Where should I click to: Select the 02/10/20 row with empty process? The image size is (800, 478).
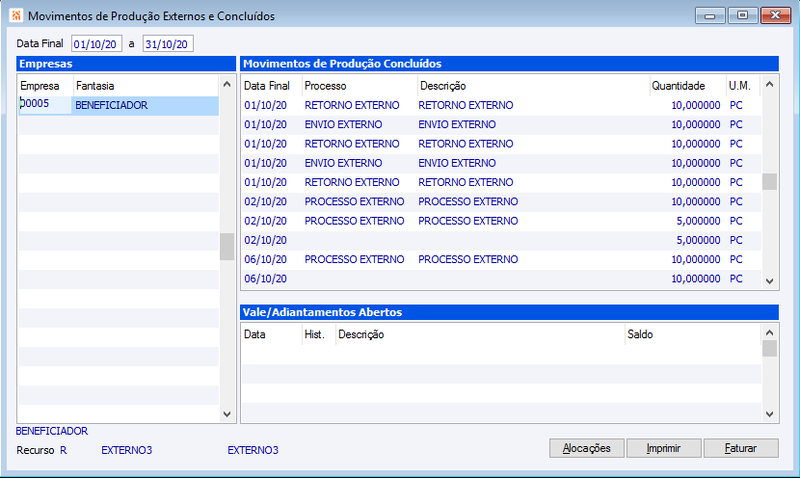pos(502,240)
